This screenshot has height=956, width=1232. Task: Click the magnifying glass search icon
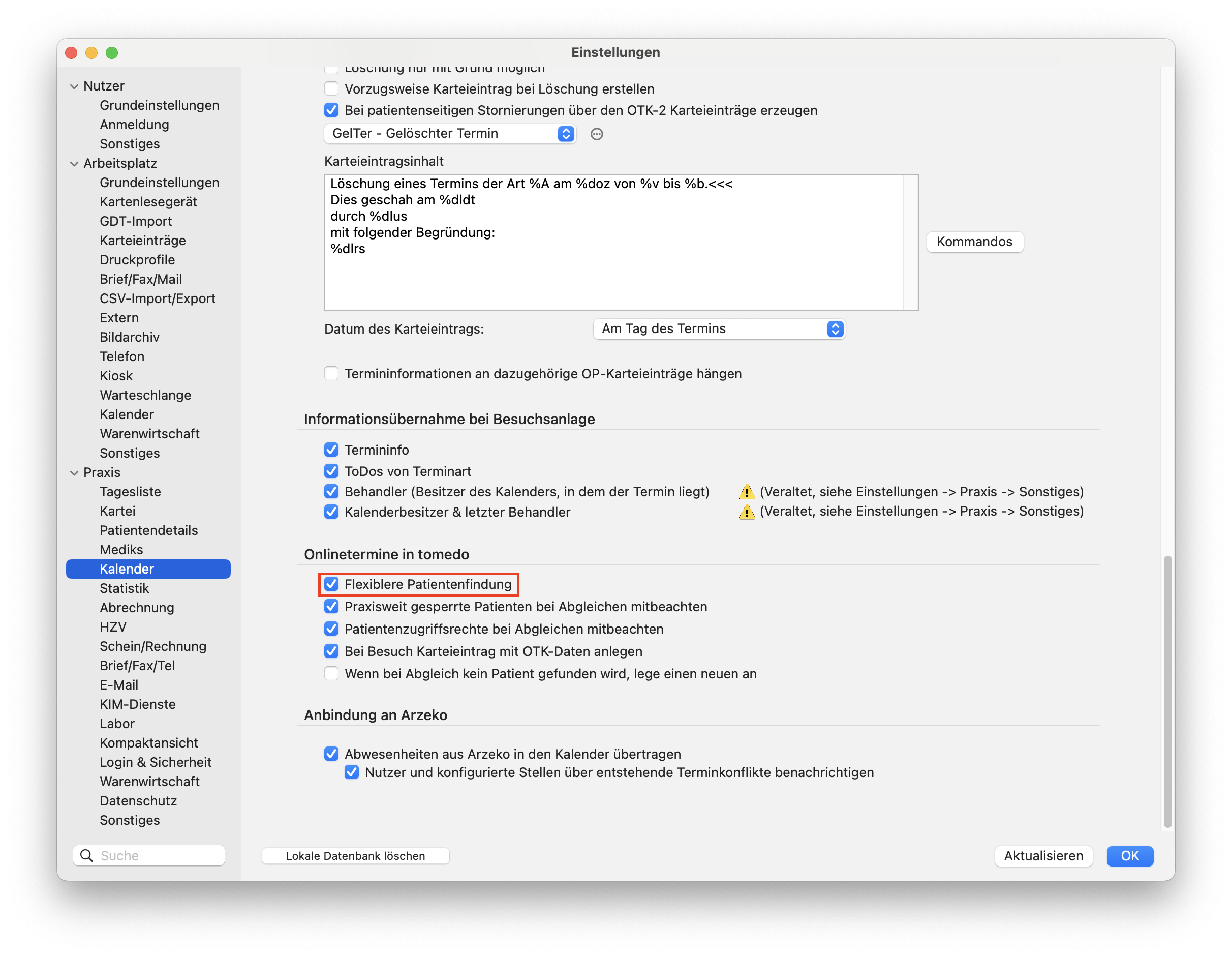coord(86,855)
